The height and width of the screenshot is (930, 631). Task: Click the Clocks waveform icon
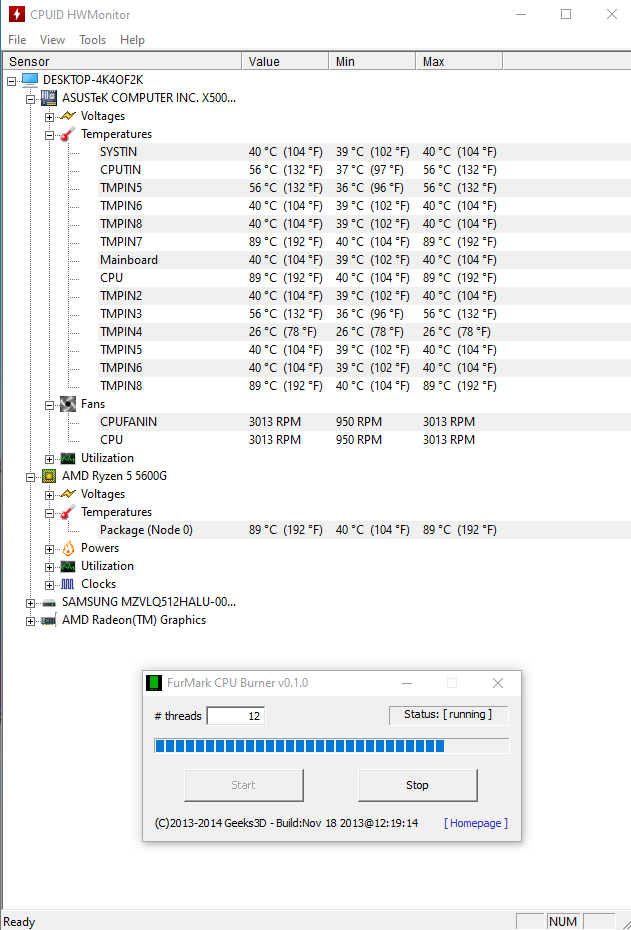coord(68,584)
